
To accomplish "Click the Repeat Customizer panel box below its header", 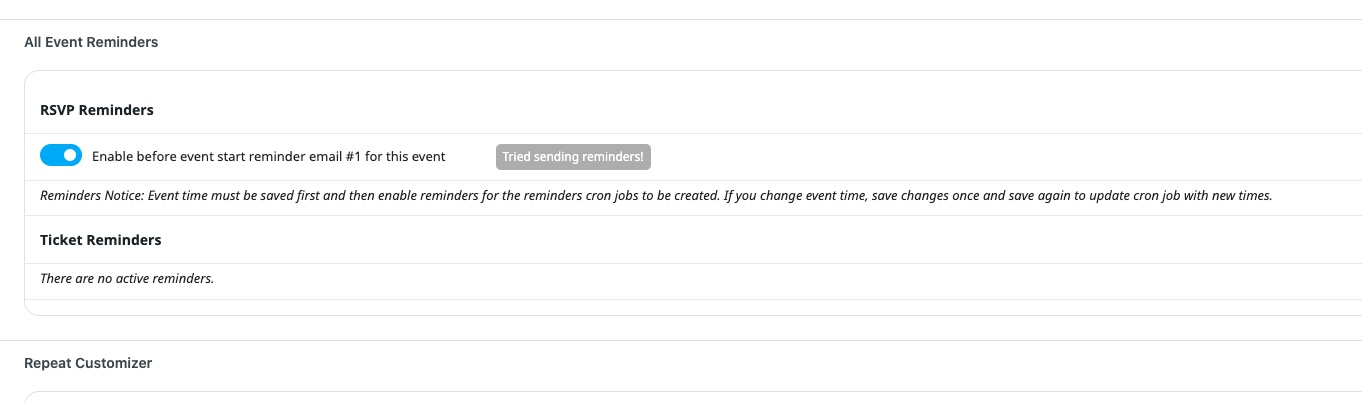I will (693, 397).
